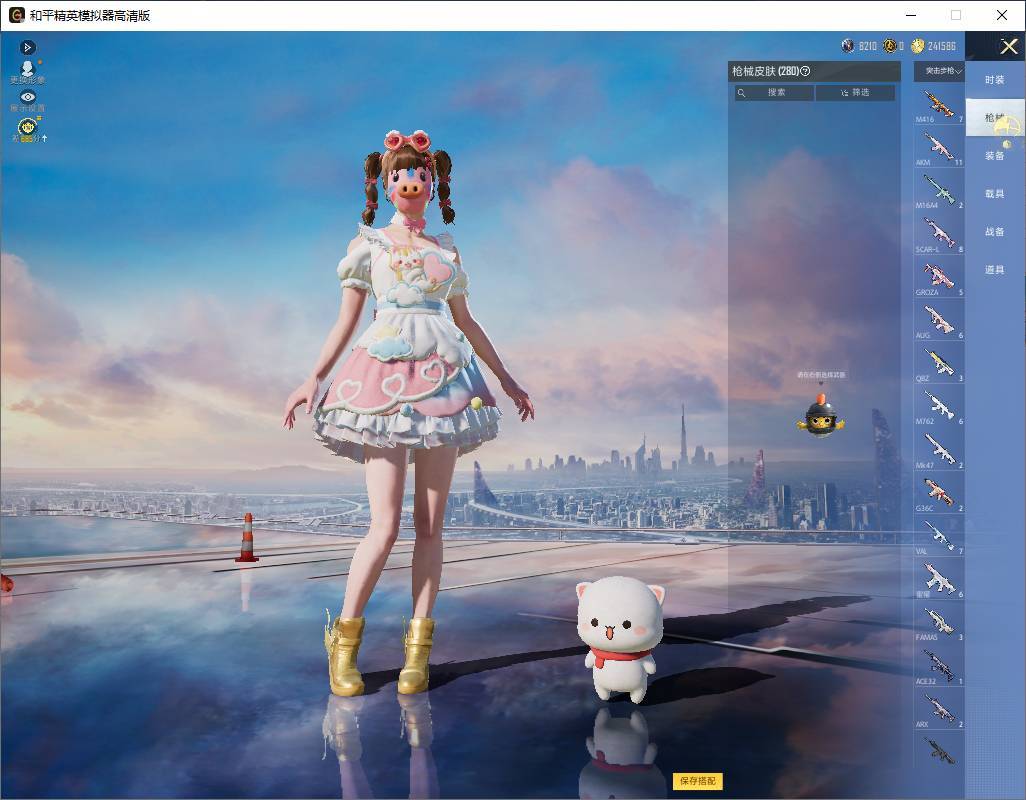Click the 保存搭配 save outfit button

[698, 780]
